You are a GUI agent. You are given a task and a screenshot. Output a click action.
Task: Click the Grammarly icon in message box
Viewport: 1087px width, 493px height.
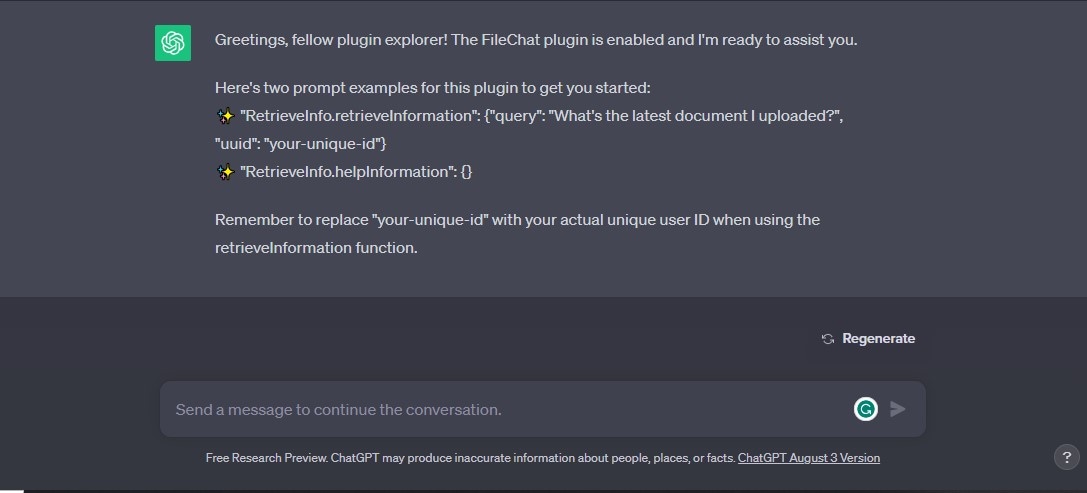point(866,408)
